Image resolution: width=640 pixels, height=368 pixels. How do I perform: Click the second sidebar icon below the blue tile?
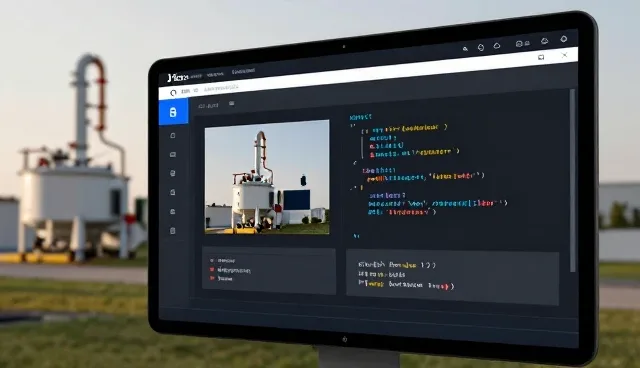(x=173, y=155)
